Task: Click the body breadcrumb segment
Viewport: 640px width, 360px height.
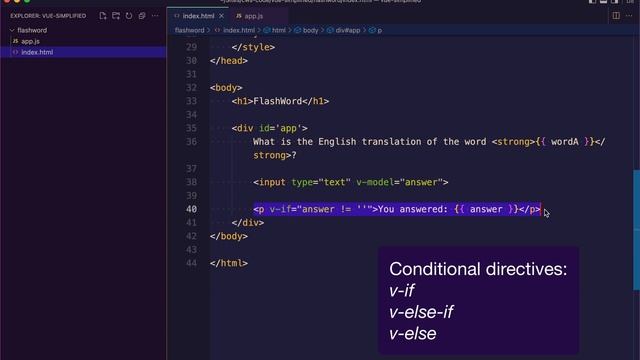Action: [310, 30]
